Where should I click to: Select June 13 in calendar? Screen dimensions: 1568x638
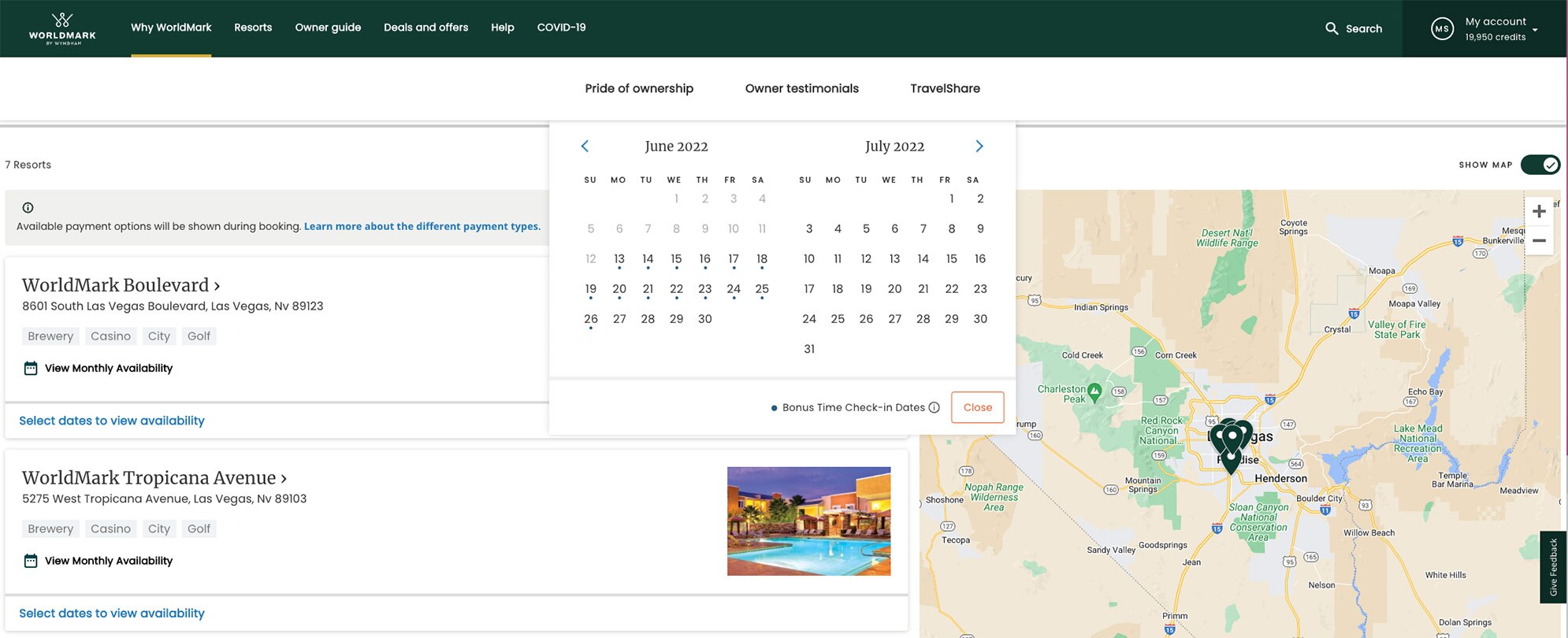(x=619, y=258)
